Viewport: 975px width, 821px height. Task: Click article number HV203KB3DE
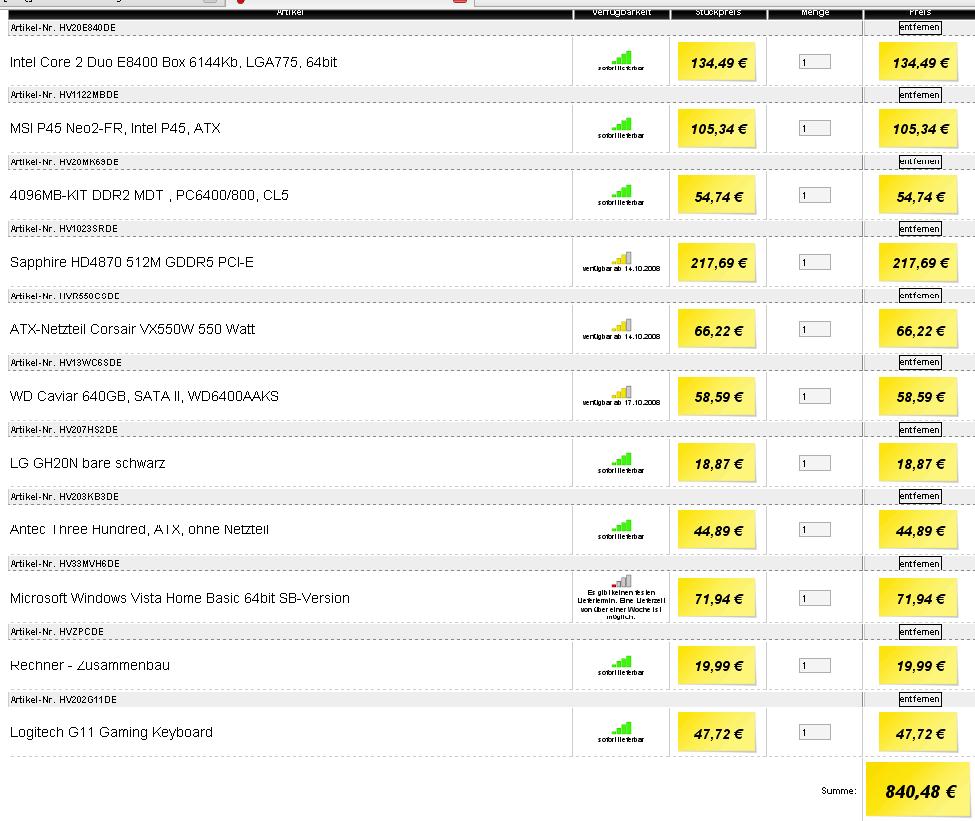(89, 497)
